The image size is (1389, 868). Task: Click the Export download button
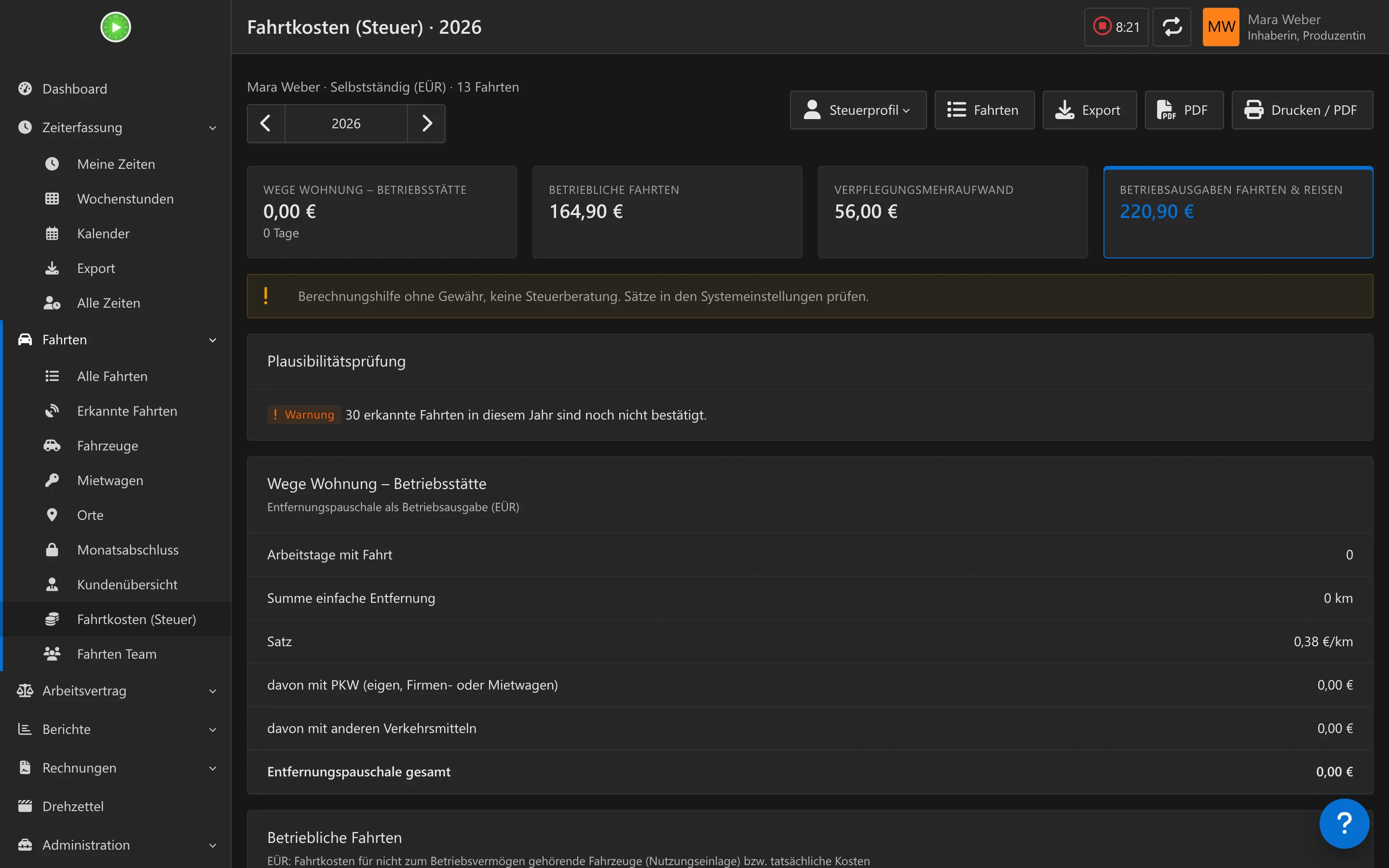[1089, 109]
